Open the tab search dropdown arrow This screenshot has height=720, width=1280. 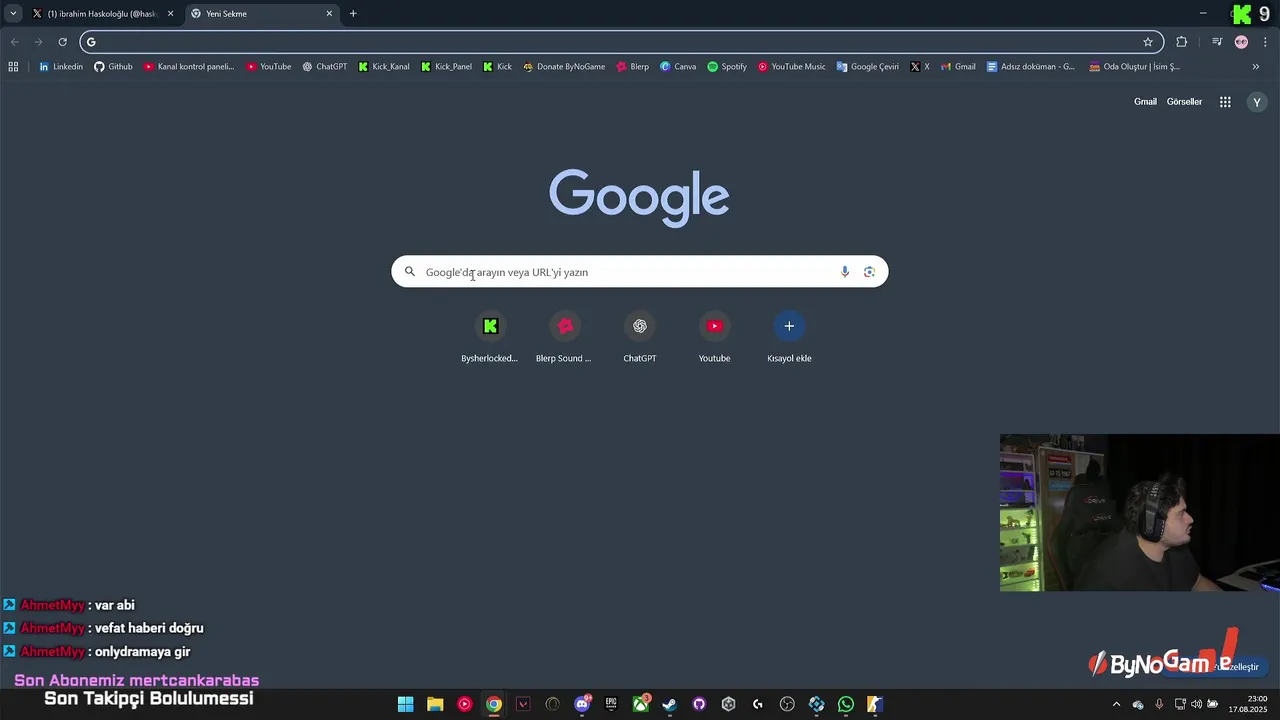(x=13, y=14)
